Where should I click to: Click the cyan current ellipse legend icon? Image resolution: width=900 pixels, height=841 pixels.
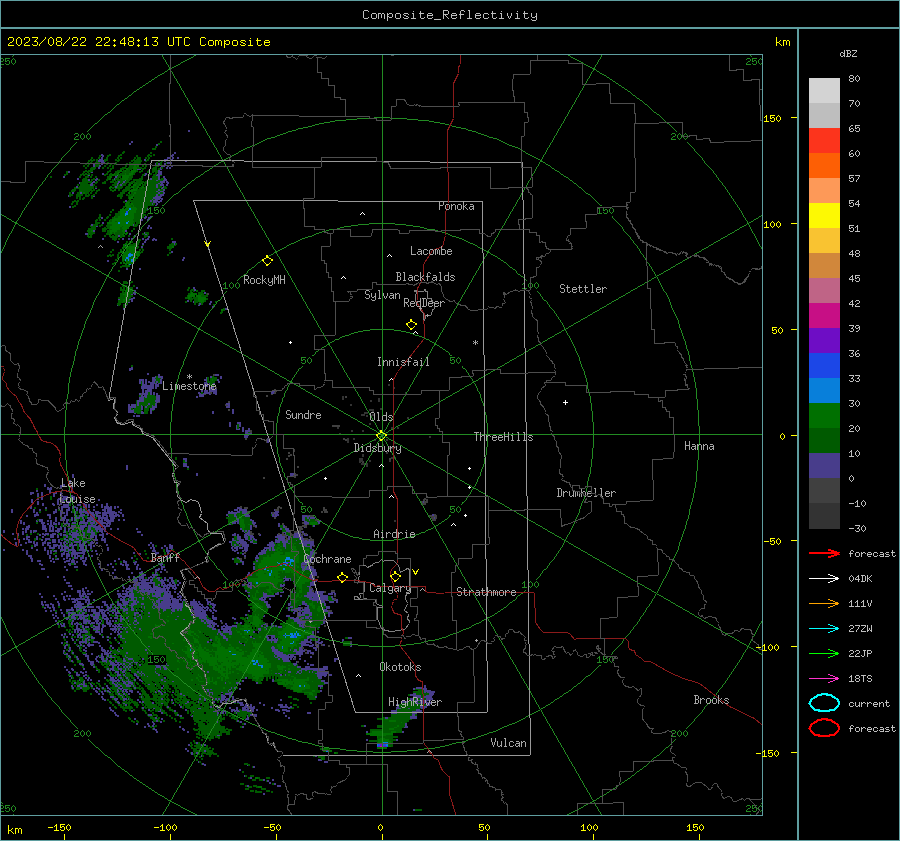[x=824, y=703]
